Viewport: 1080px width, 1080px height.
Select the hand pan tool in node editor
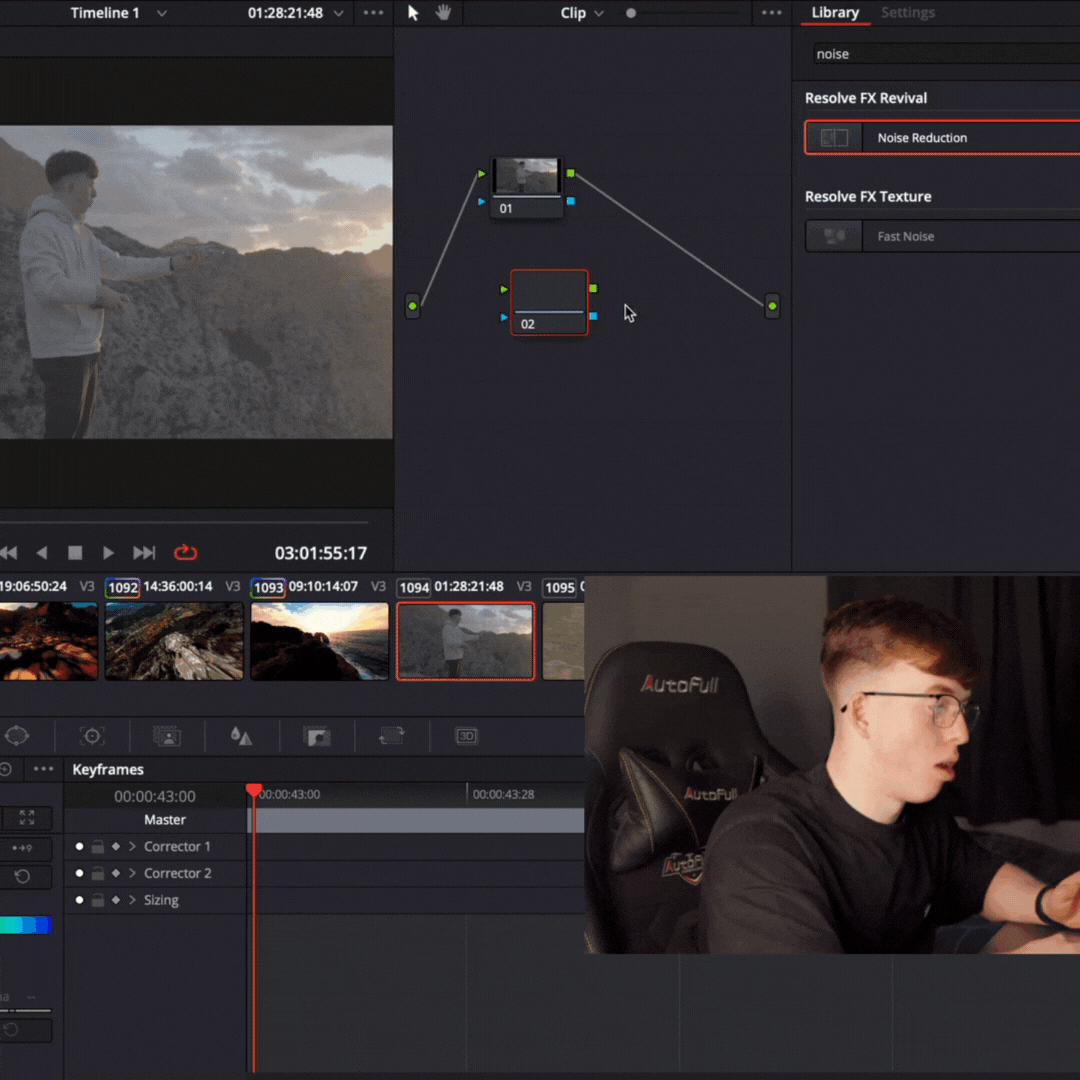click(x=443, y=13)
